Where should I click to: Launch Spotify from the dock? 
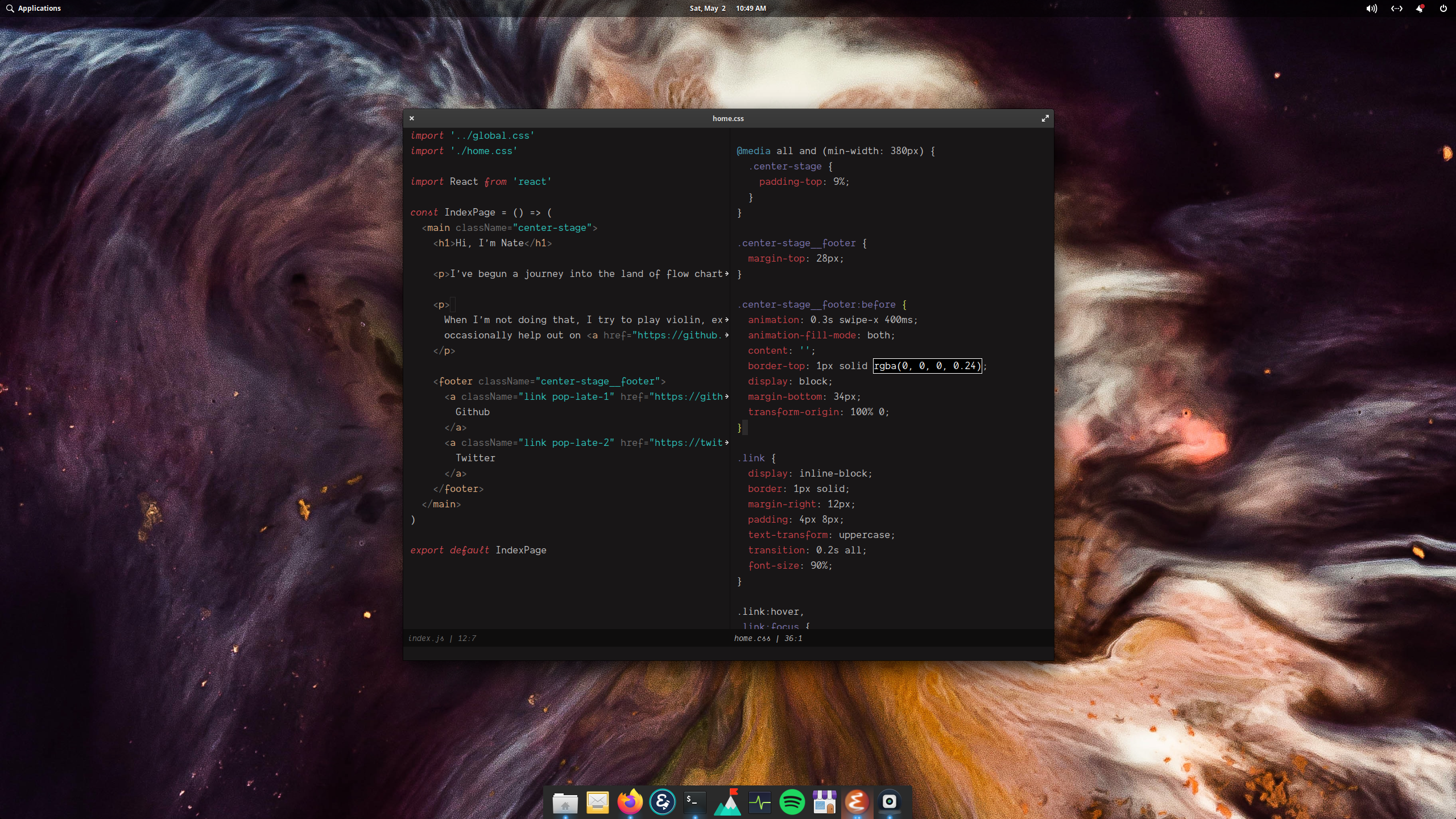pyautogui.click(x=792, y=802)
